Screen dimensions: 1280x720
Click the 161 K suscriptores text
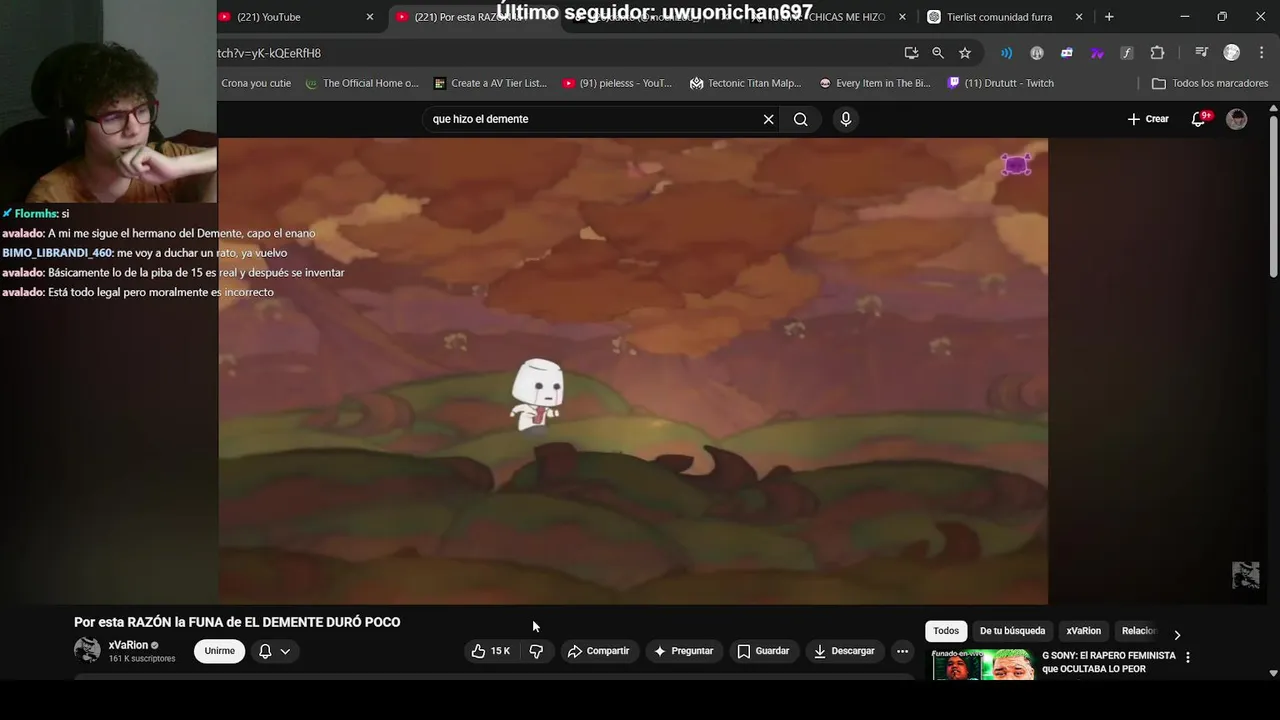142,659
